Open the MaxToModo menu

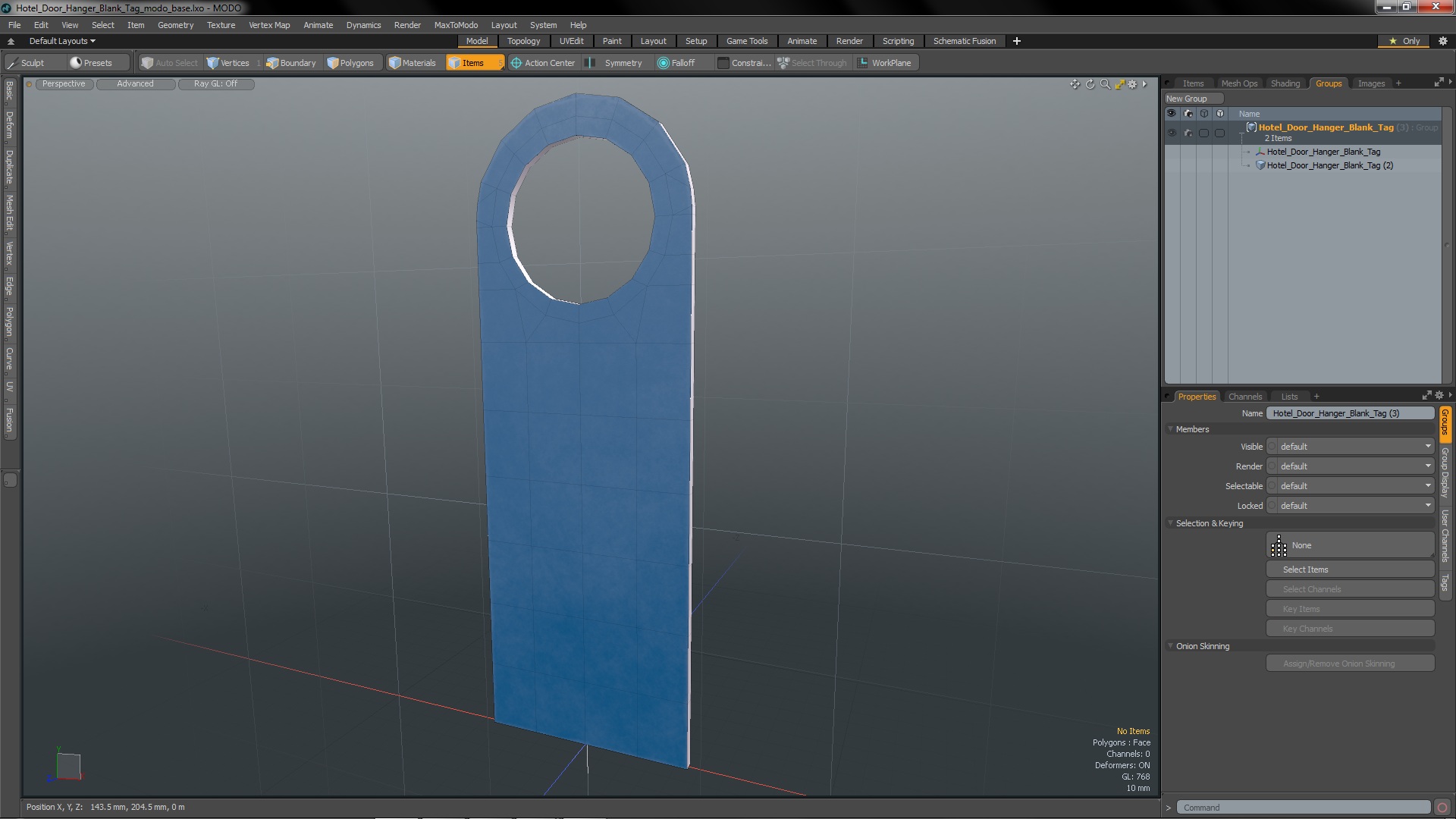pos(456,25)
